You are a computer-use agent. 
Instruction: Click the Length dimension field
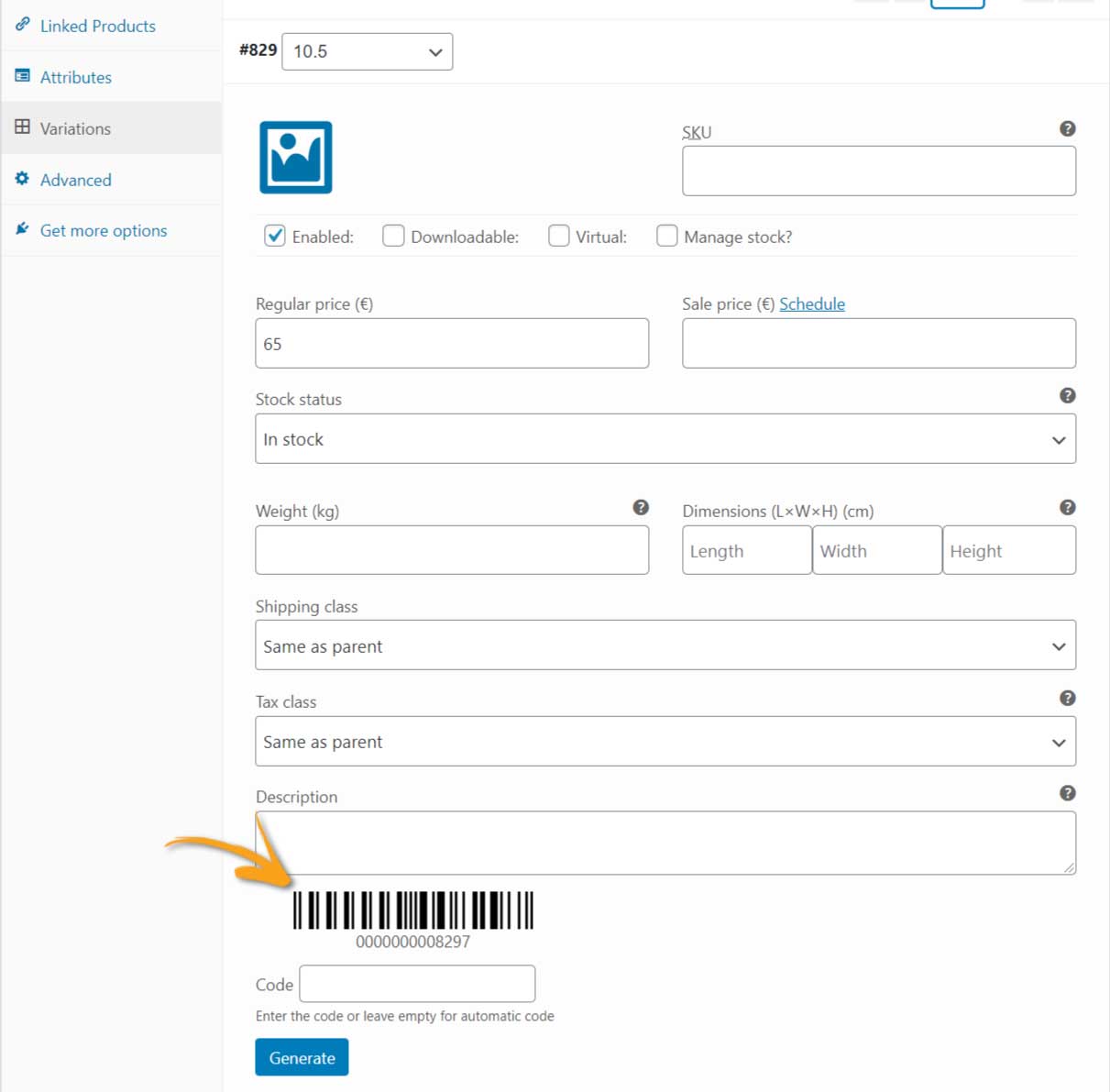(747, 550)
